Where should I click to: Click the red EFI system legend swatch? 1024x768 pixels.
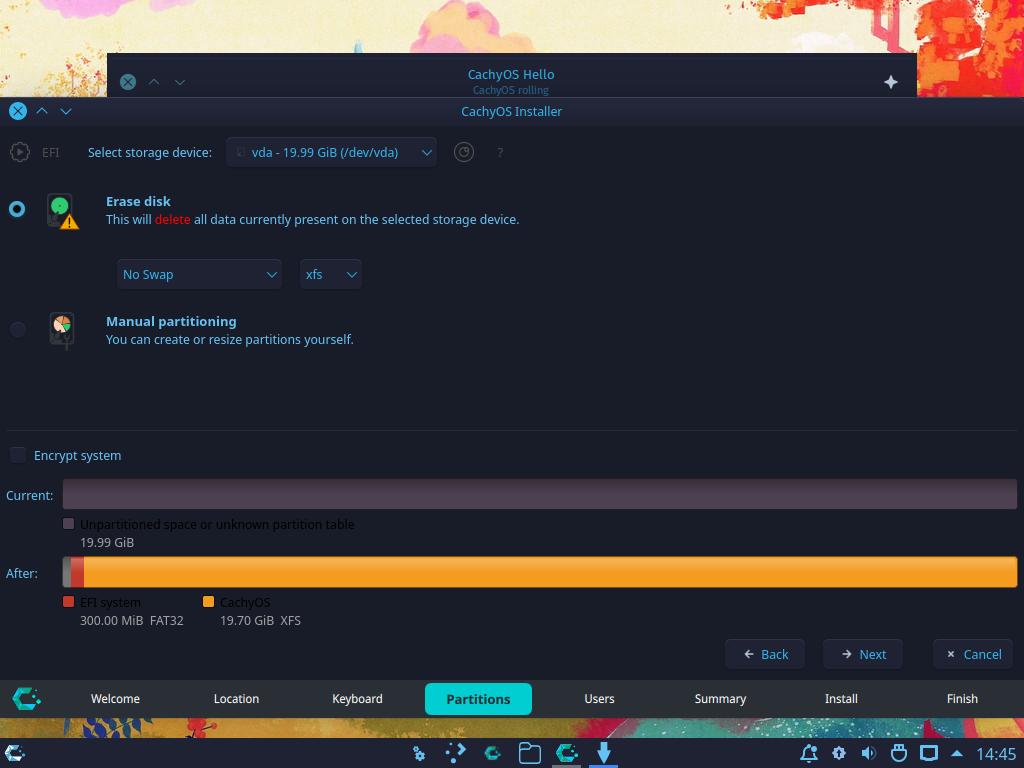click(x=69, y=601)
